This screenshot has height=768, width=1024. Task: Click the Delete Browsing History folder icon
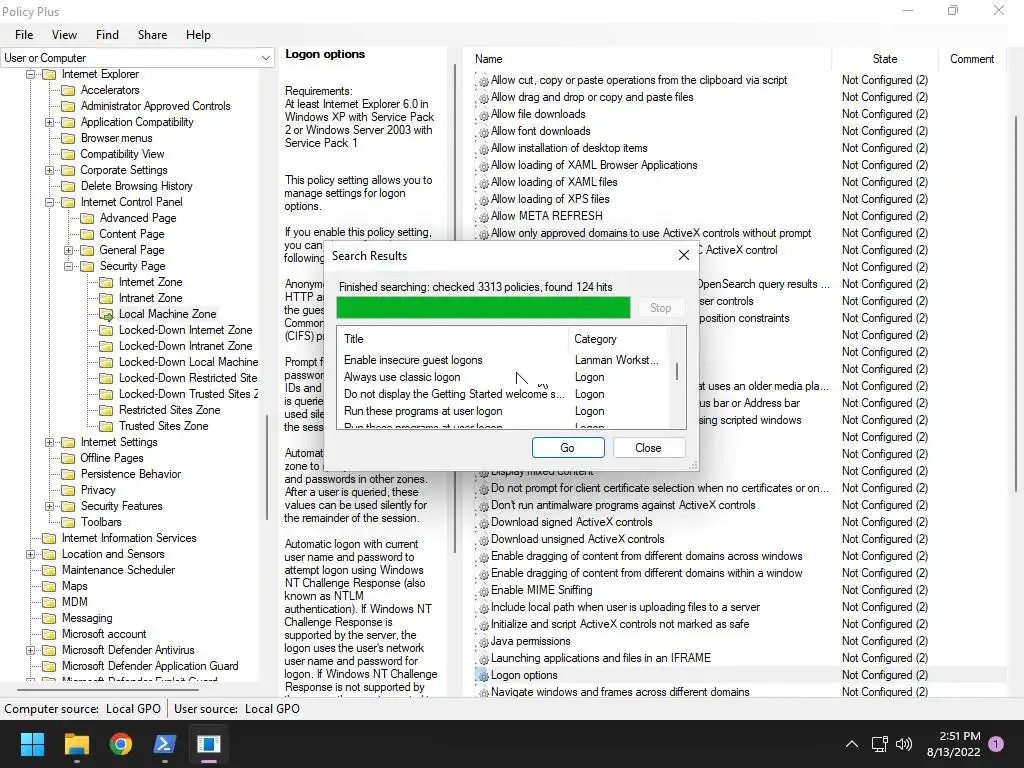[68, 186]
